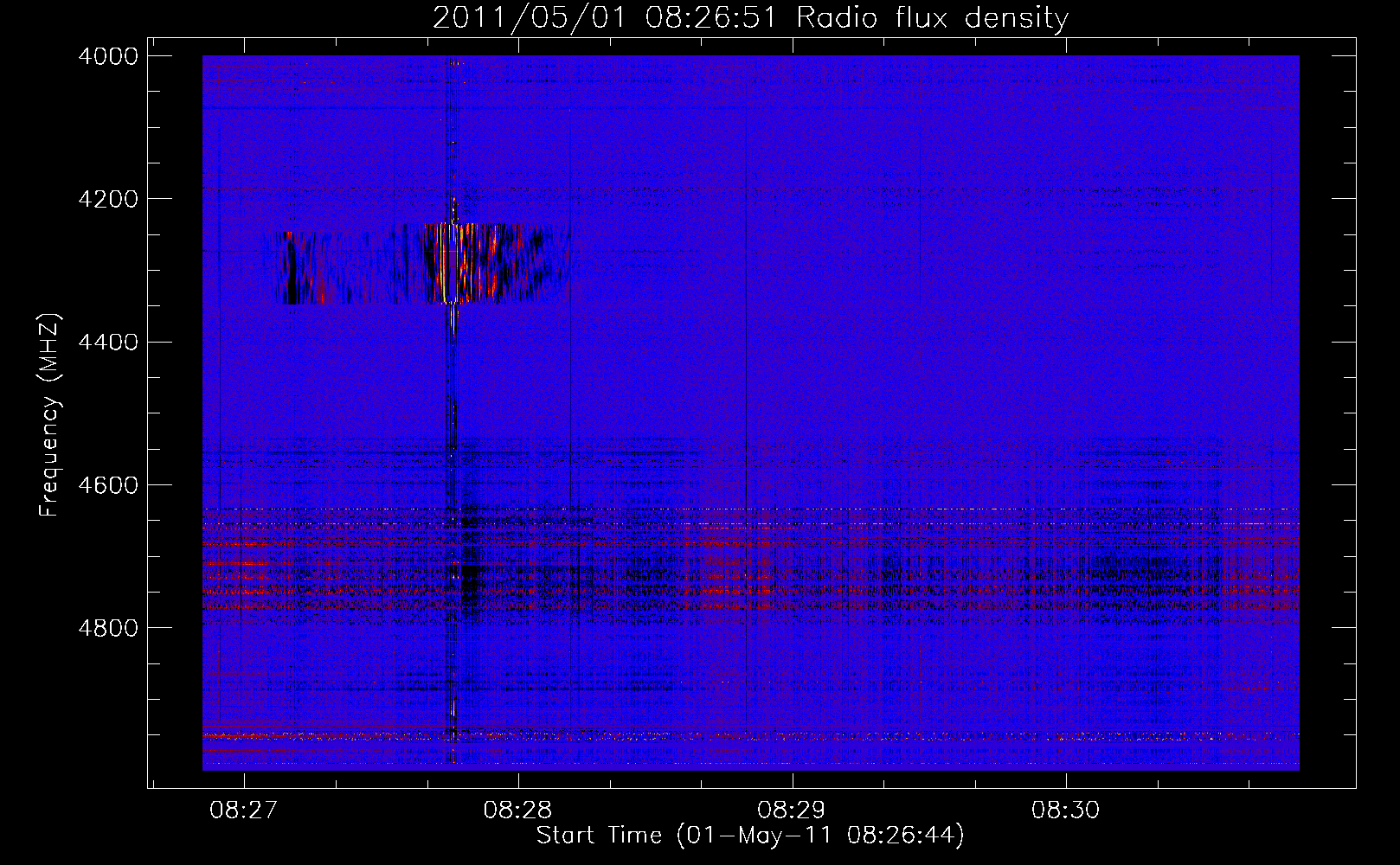Viewport: 1400px width, 865px height.
Task: Click the 4800 frequency axis label
Action: [108, 628]
